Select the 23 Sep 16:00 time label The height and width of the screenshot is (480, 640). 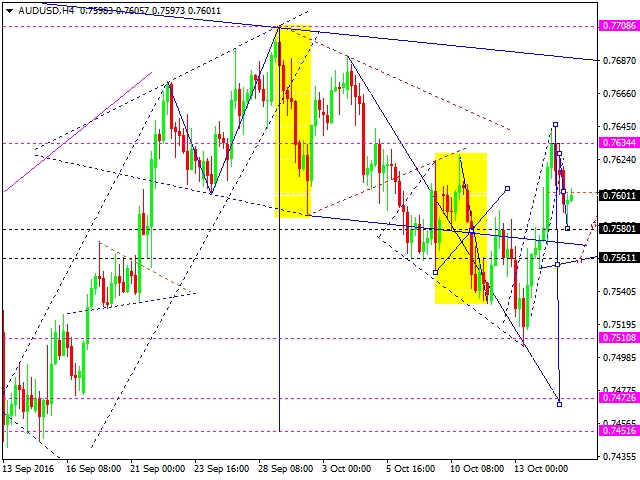pos(222,469)
